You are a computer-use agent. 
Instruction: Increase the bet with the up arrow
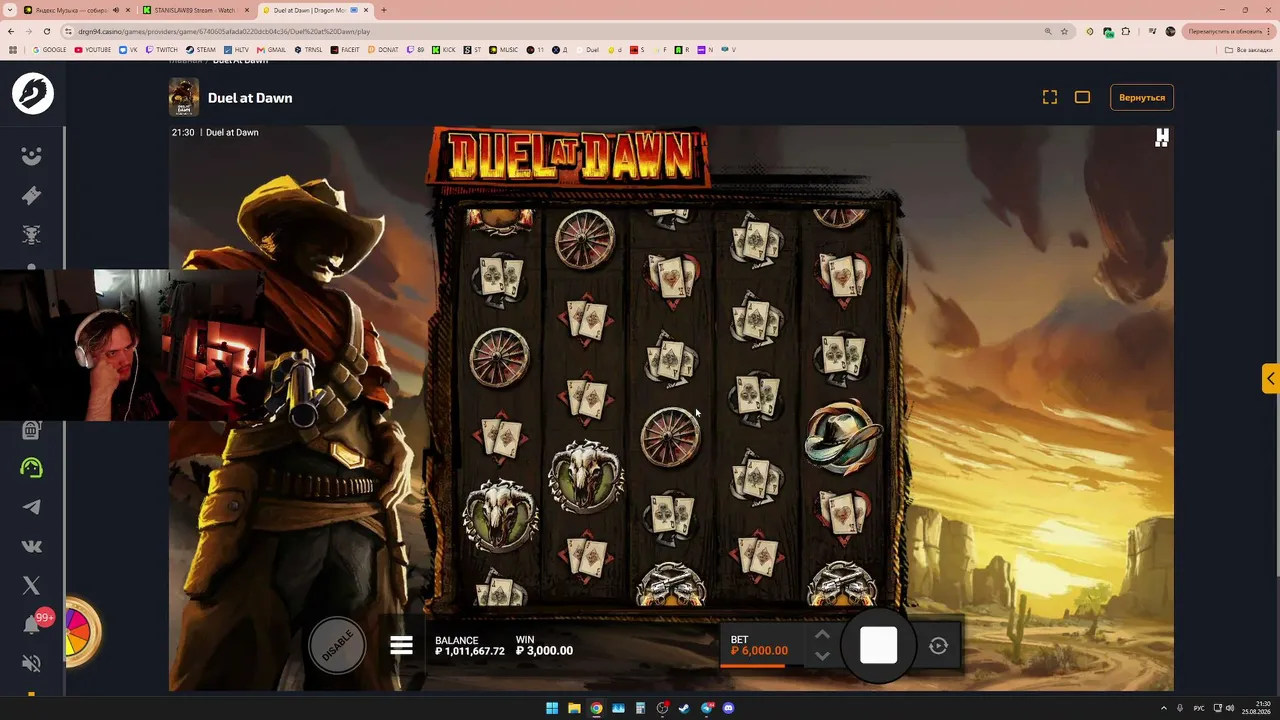(822, 634)
